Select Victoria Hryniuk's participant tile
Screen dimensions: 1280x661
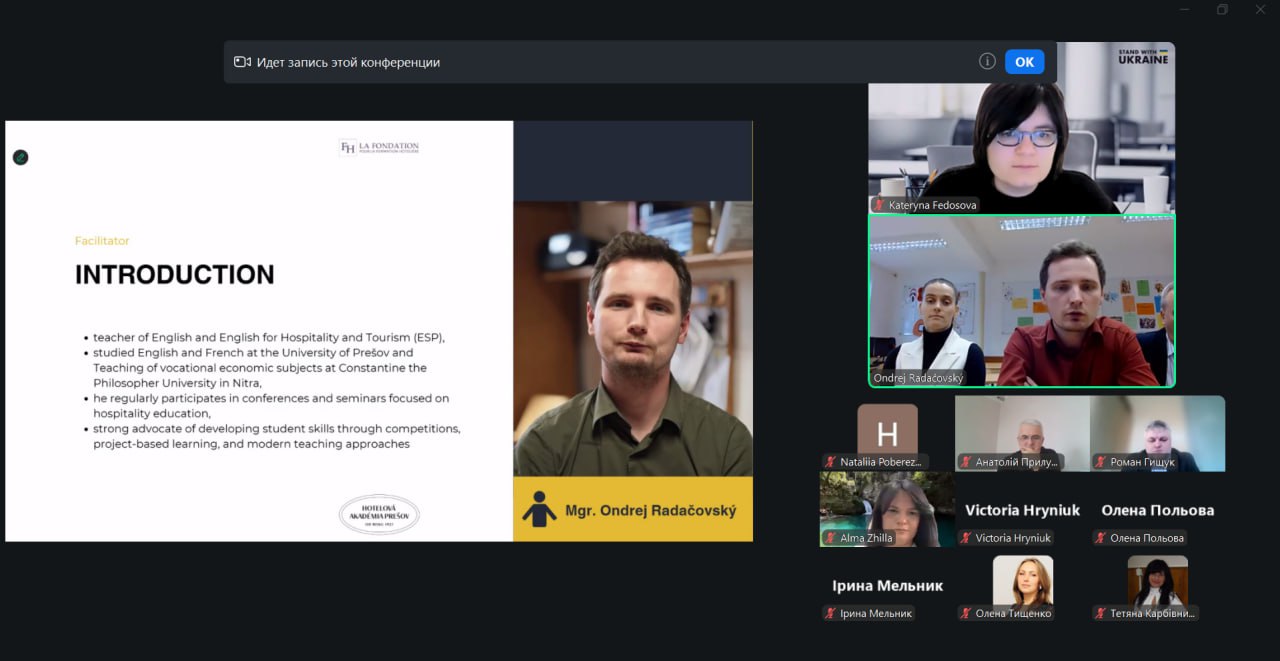click(x=1022, y=510)
